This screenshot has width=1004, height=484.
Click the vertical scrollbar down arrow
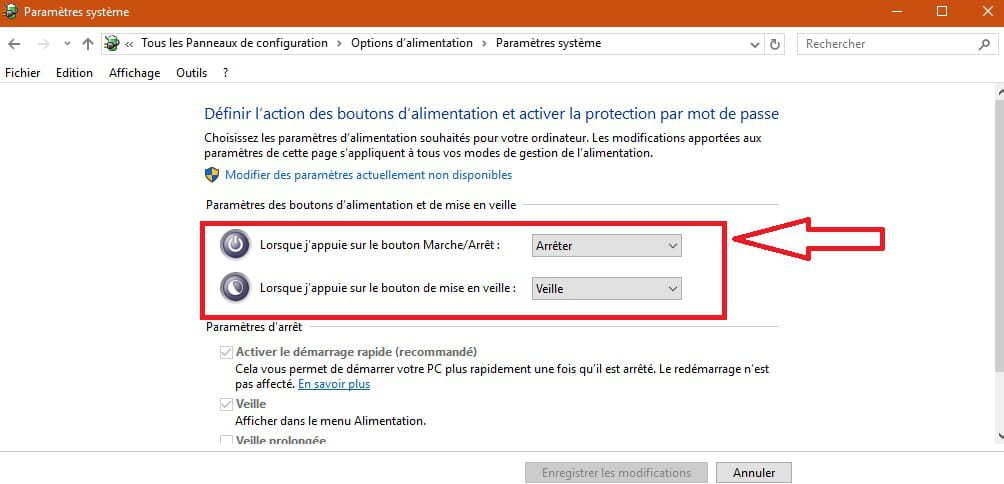point(1000,435)
